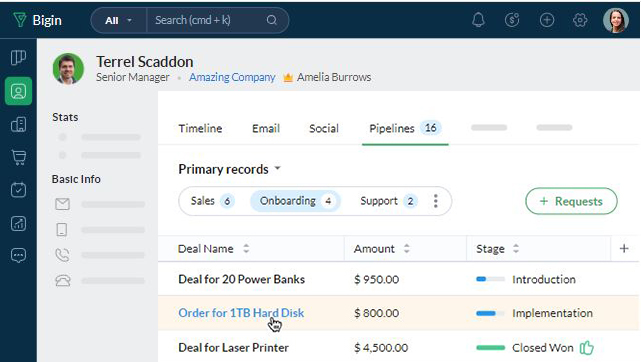Open the notifications bell icon

coord(478,20)
